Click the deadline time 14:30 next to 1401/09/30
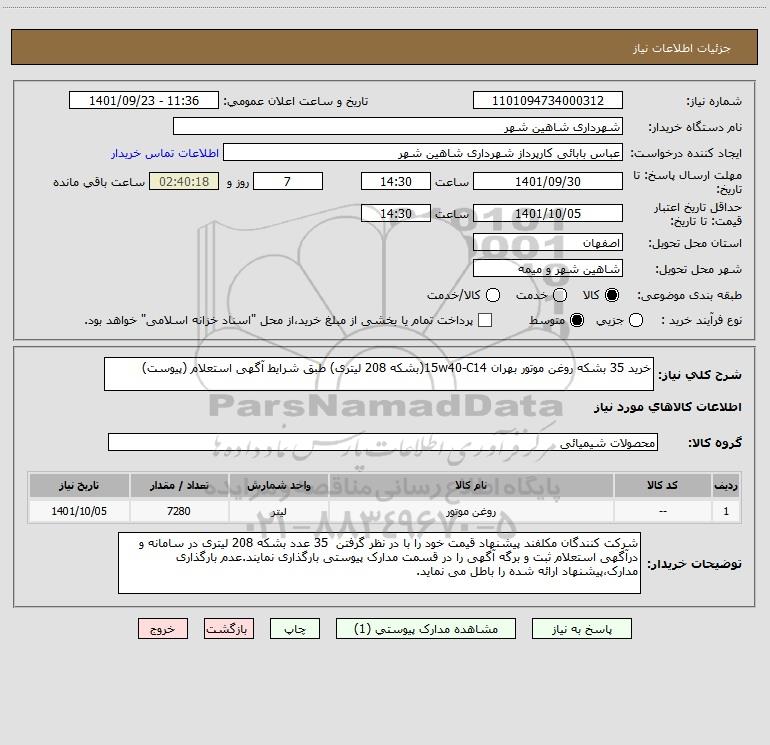 coord(396,181)
